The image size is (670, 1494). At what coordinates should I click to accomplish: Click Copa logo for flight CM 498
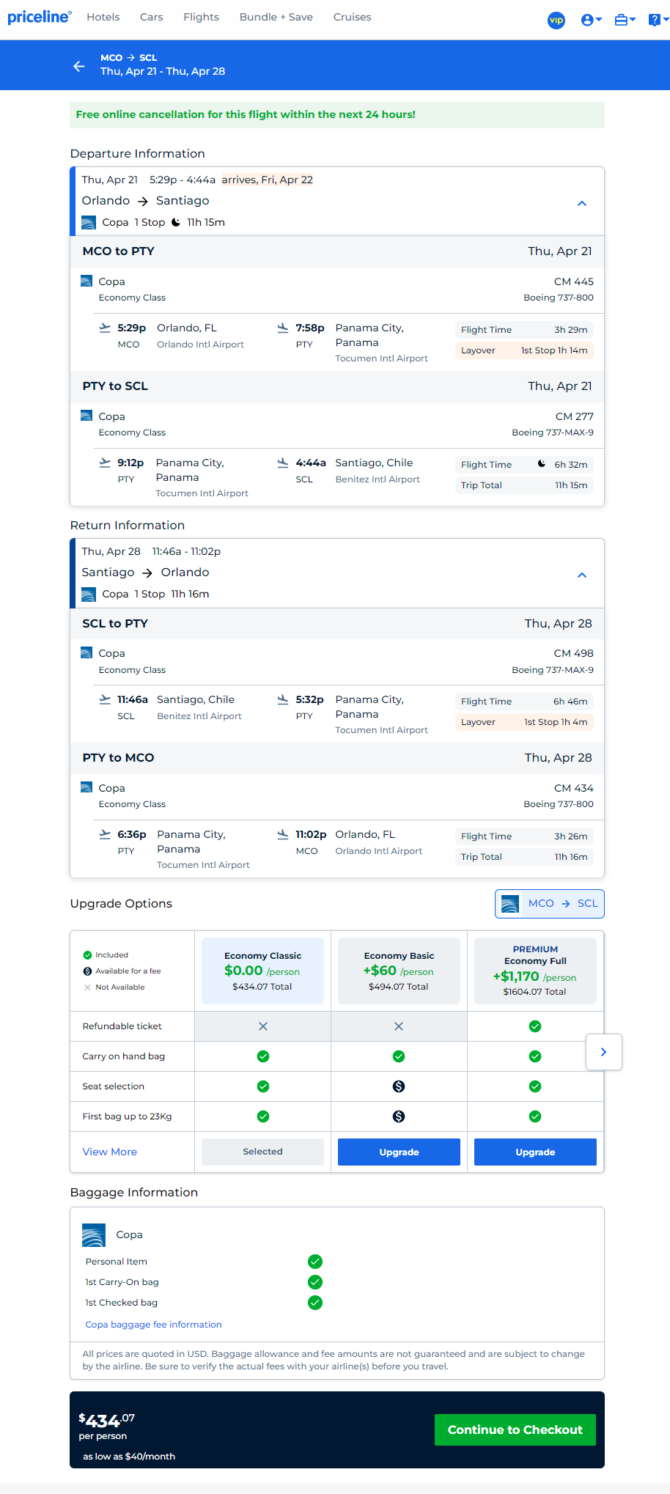pyautogui.click(x=86, y=653)
